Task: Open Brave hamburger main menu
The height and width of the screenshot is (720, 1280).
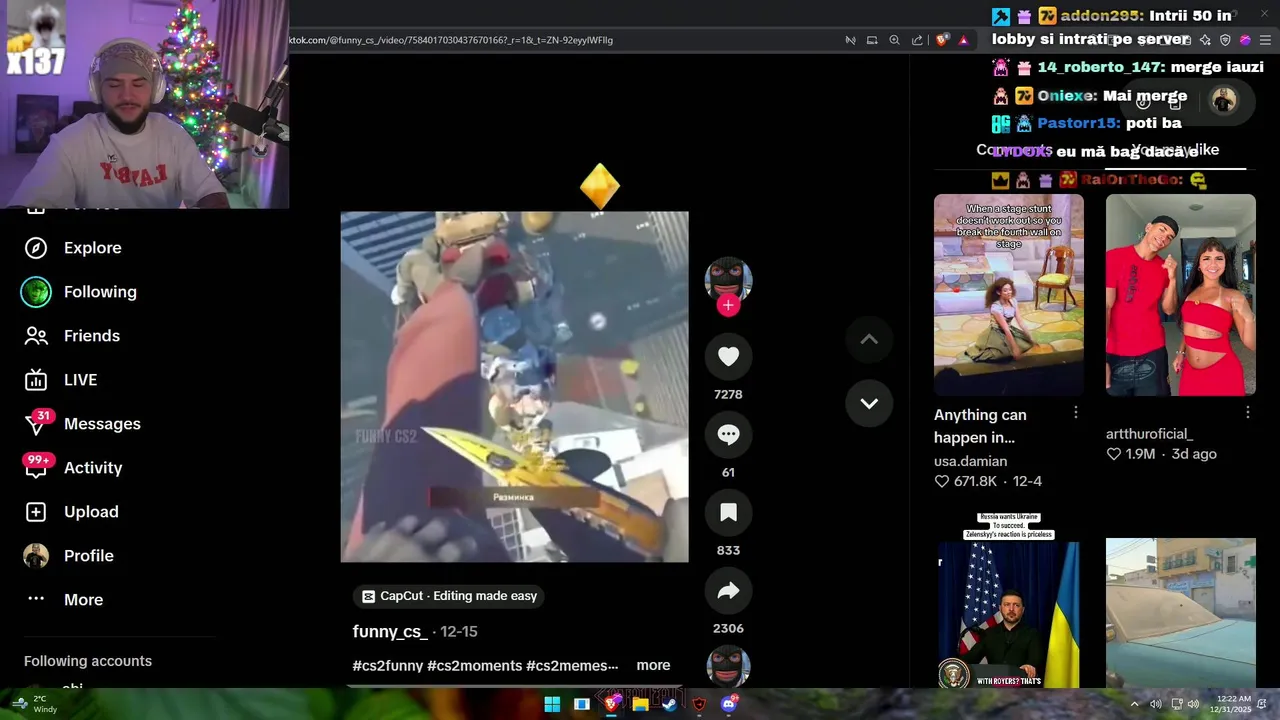Action: point(1265,40)
